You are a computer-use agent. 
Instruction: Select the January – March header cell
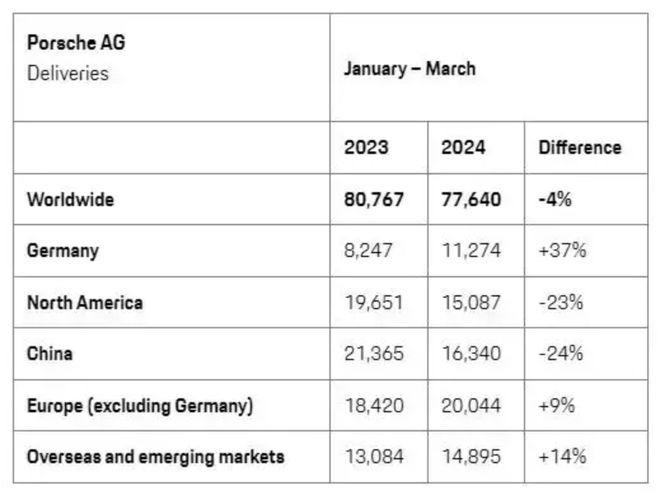coord(409,69)
